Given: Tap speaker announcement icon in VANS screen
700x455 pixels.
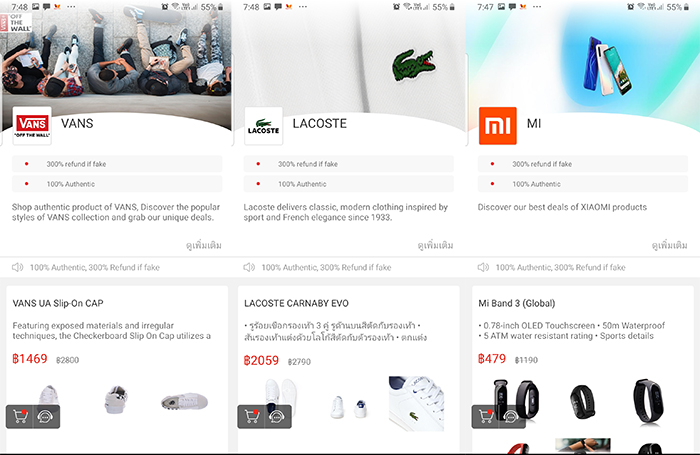Looking at the screenshot, I should (x=17, y=267).
